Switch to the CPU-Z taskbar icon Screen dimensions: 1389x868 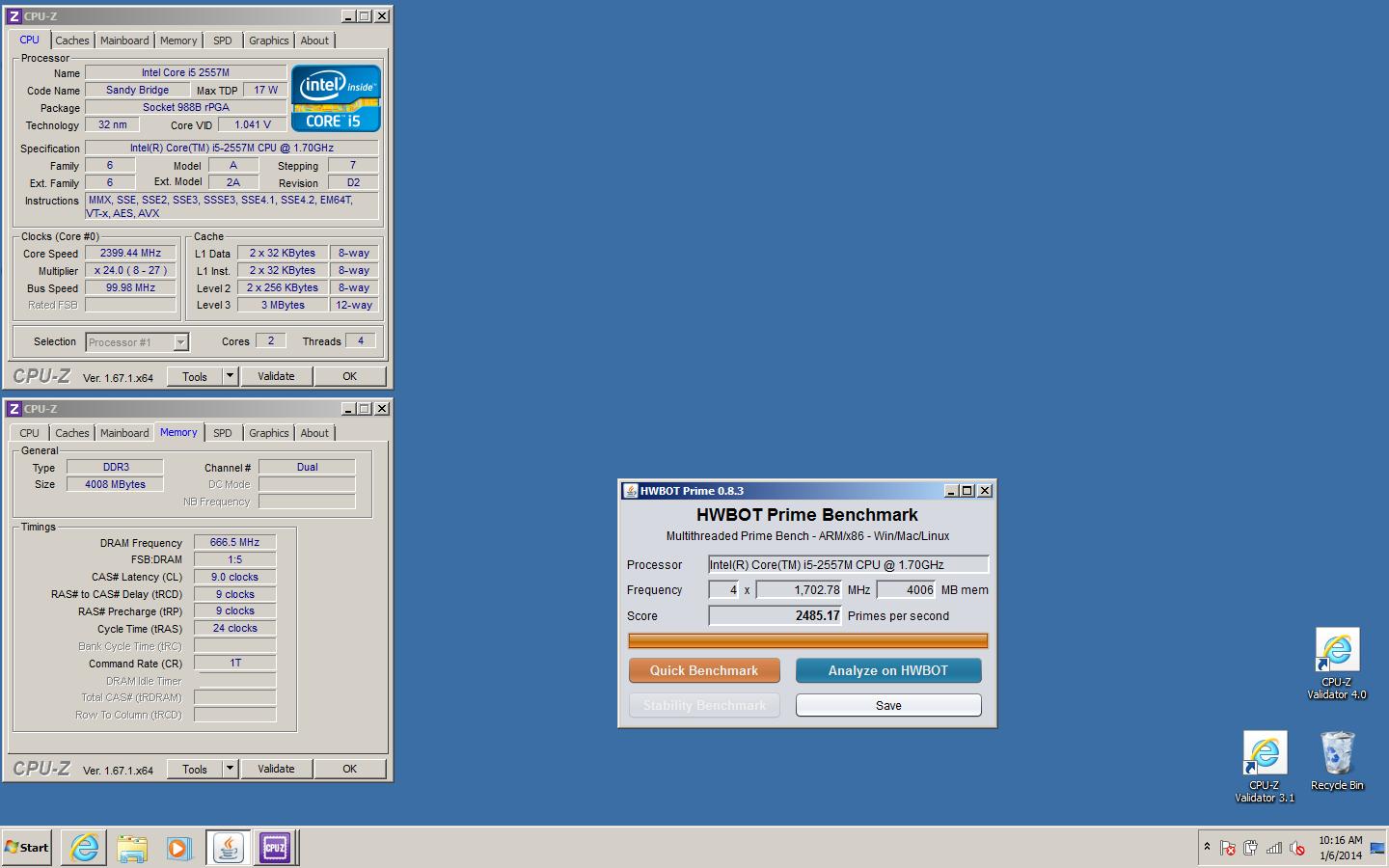pos(275,848)
